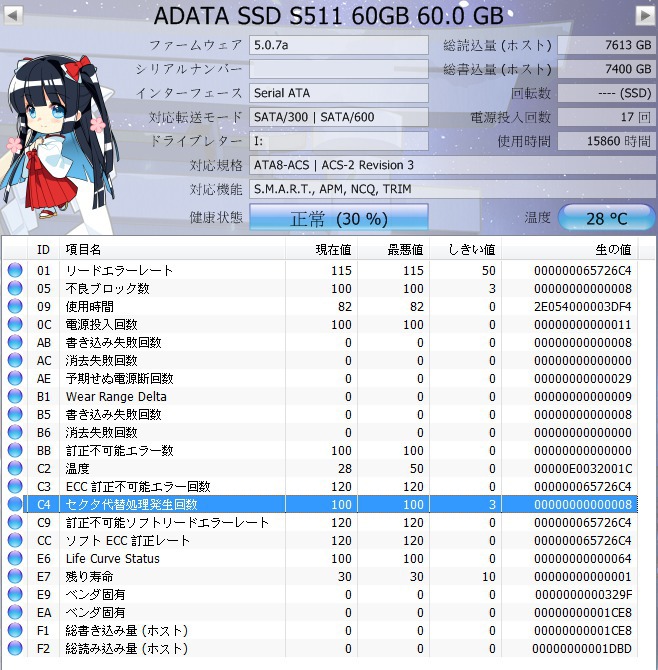The height and width of the screenshot is (670, 658).
Task: Click the 項目名 column header
Action: tap(172, 250)
